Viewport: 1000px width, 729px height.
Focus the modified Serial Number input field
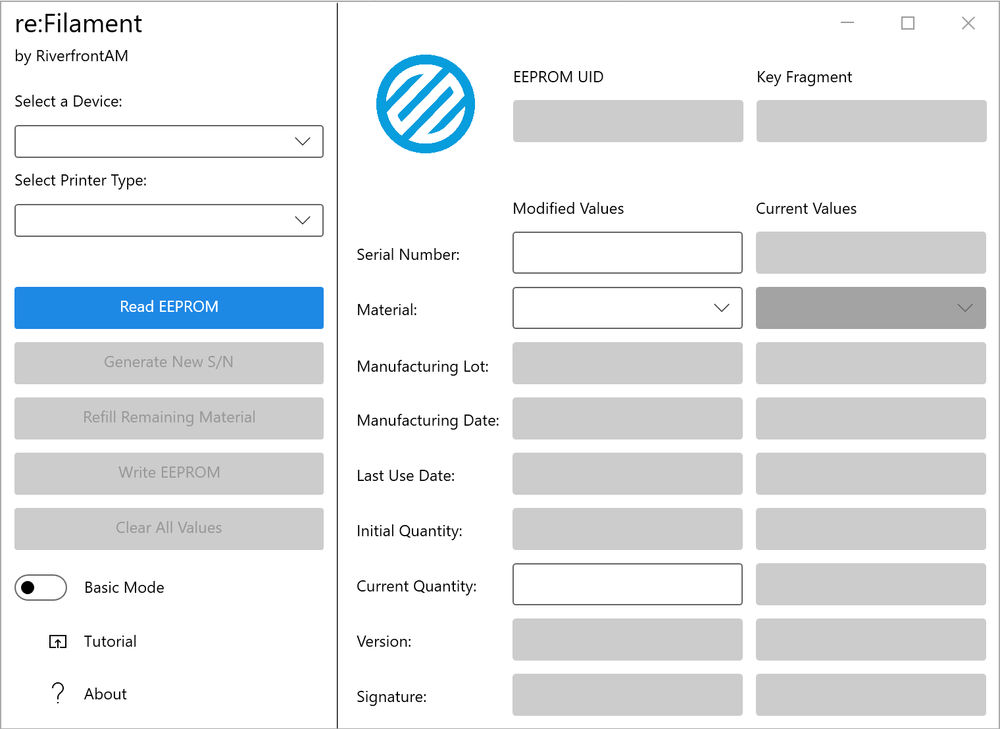coord(627,253)
